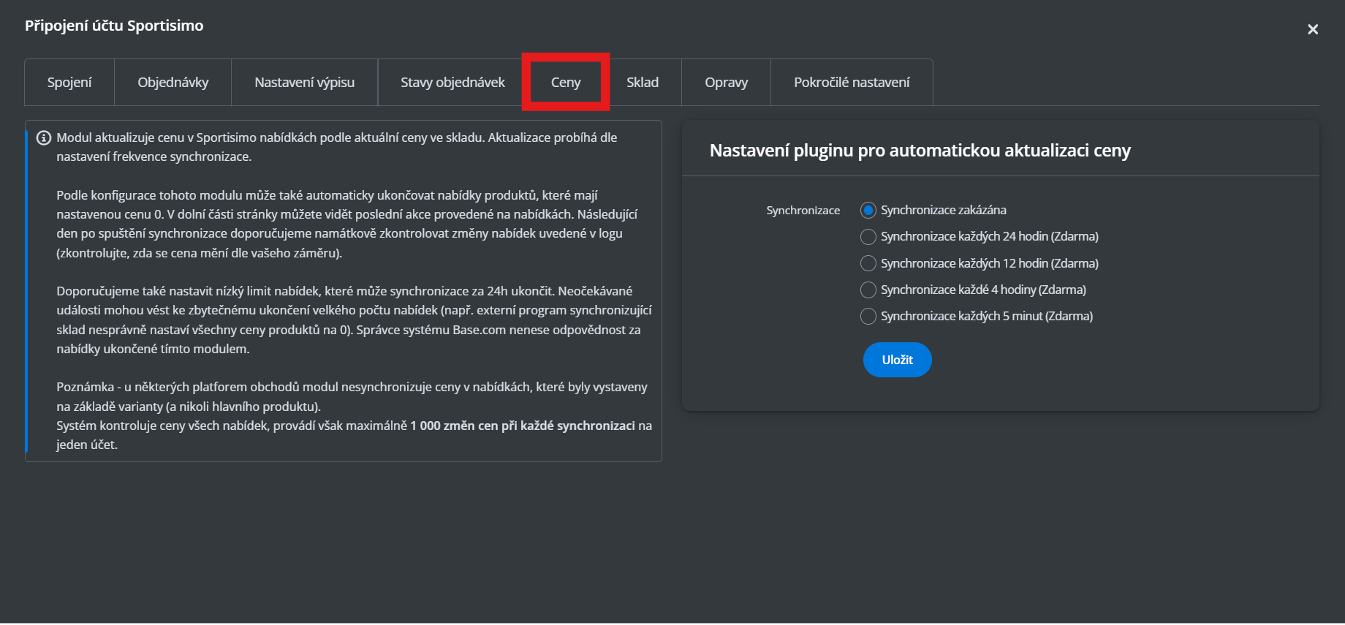This screenshot has width=1345, height=625.
Task: Click the bold text "1 000 změn cen"
Action: [x=455, y=426]
